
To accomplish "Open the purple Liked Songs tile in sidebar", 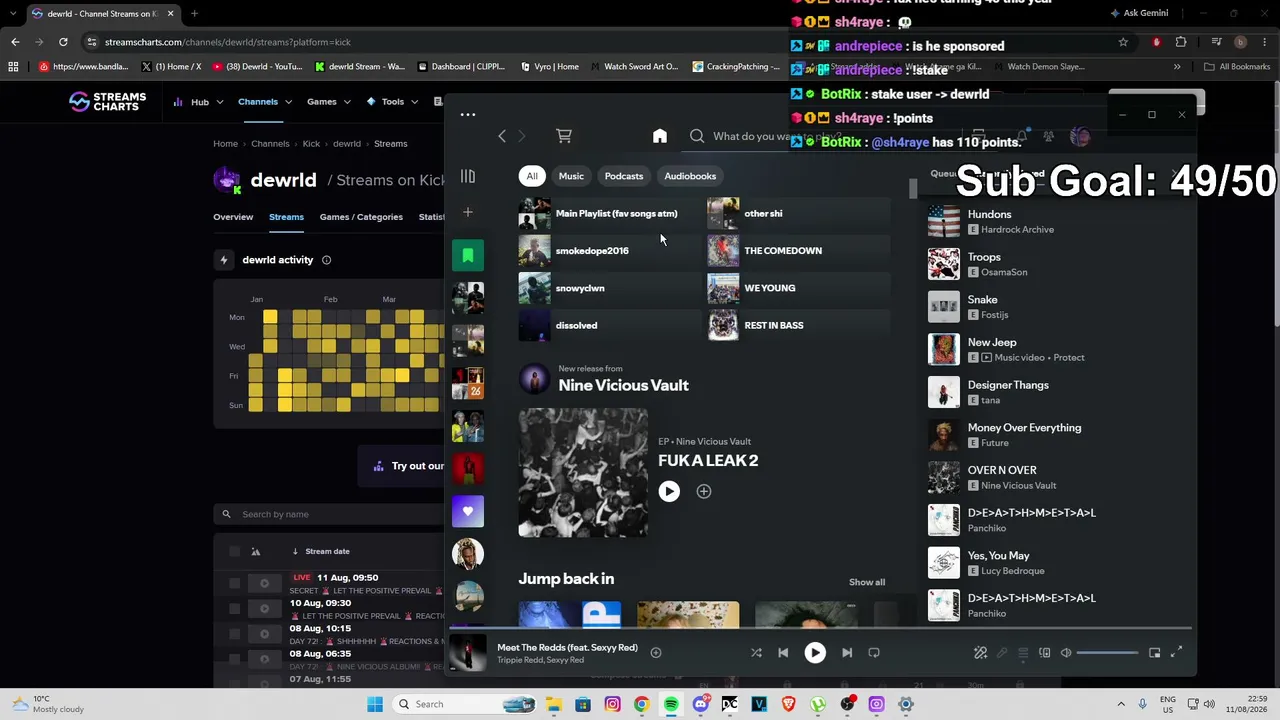I will (x=468, y=511).
